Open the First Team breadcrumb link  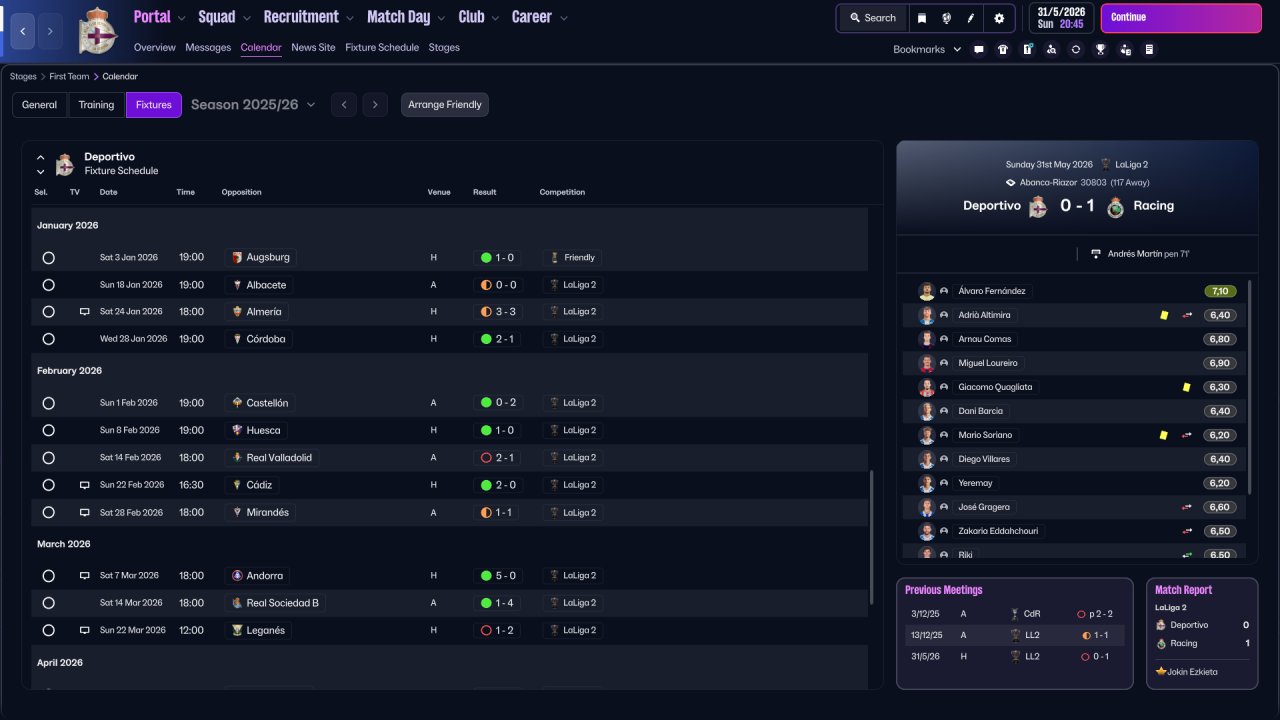69,76
